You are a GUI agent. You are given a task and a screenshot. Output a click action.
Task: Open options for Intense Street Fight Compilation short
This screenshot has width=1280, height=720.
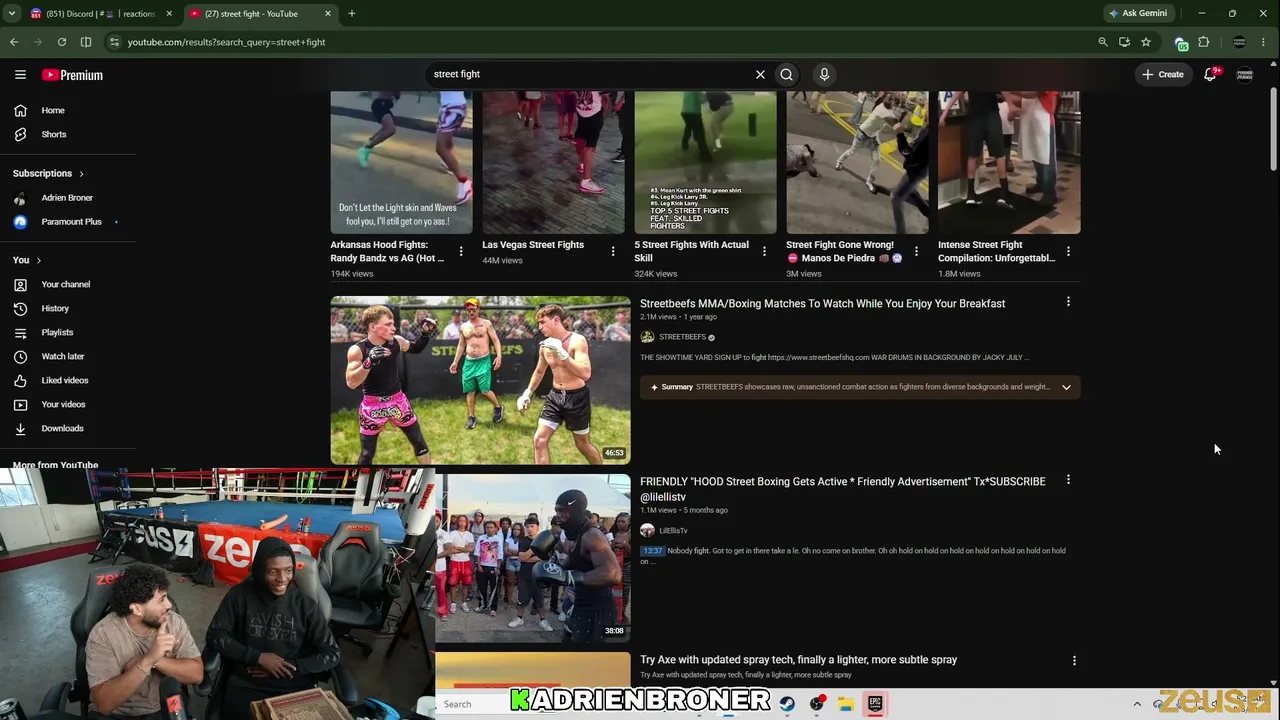tap(1068, 251)
